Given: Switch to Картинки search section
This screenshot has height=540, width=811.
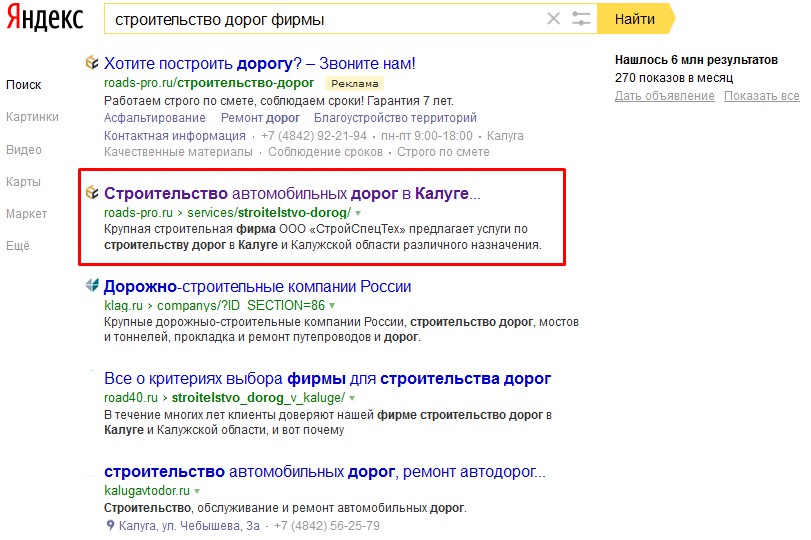Looking at the screenshot, I should (x=32, y=117).
